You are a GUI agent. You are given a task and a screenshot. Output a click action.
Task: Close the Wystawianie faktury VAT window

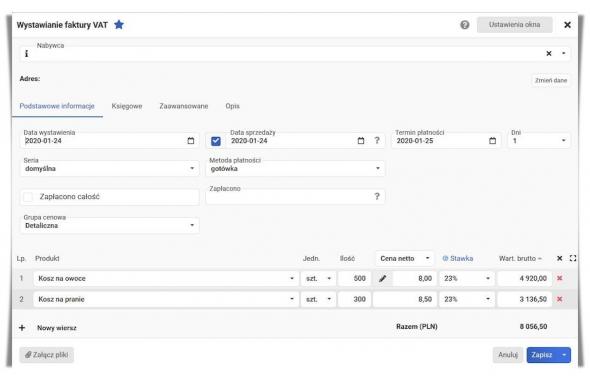click(567, 25)
